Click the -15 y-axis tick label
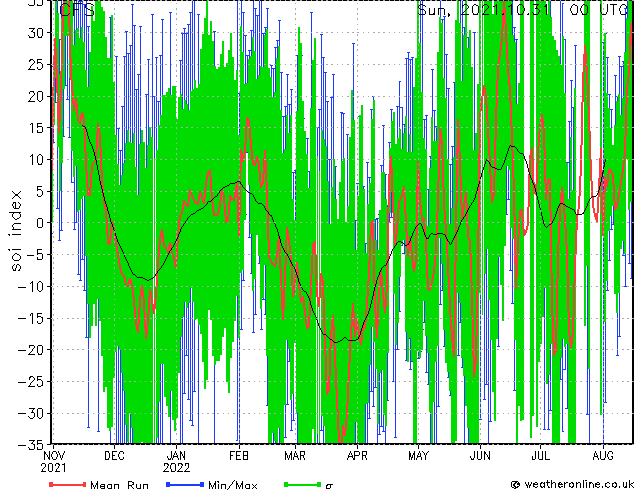The image size is (634, 490). [30, 318]
